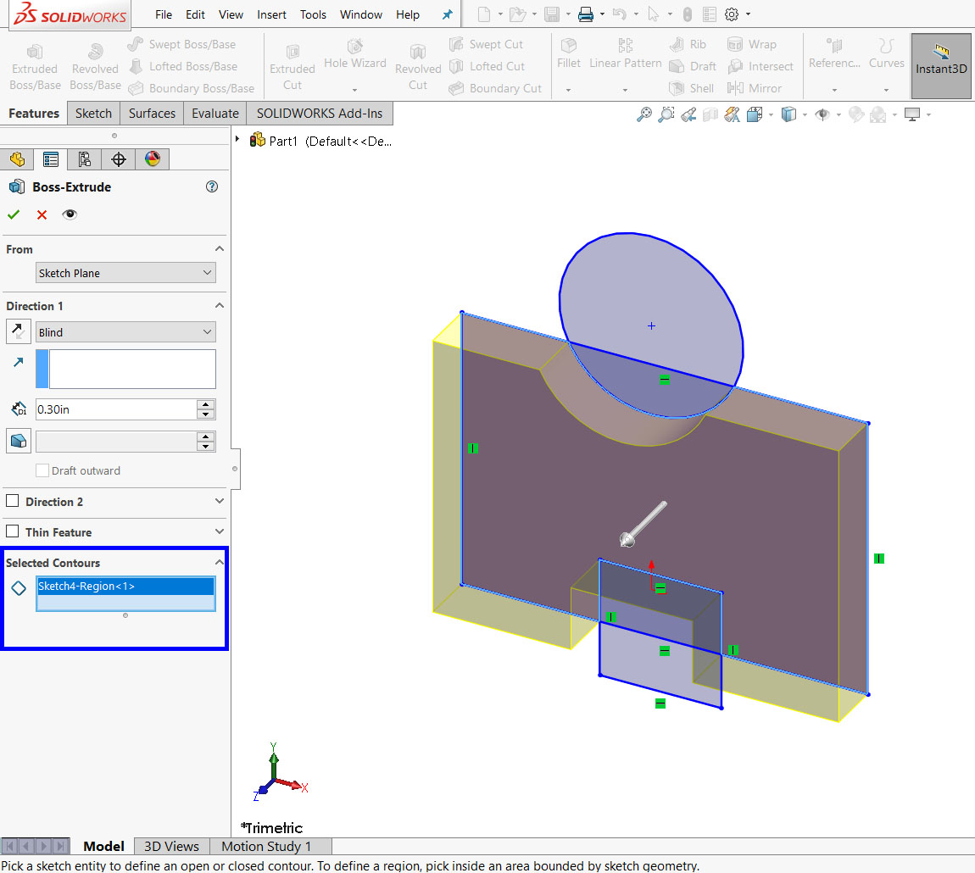
Task: Open the DisplayManager color wheel tab
Action: [152, 159]
